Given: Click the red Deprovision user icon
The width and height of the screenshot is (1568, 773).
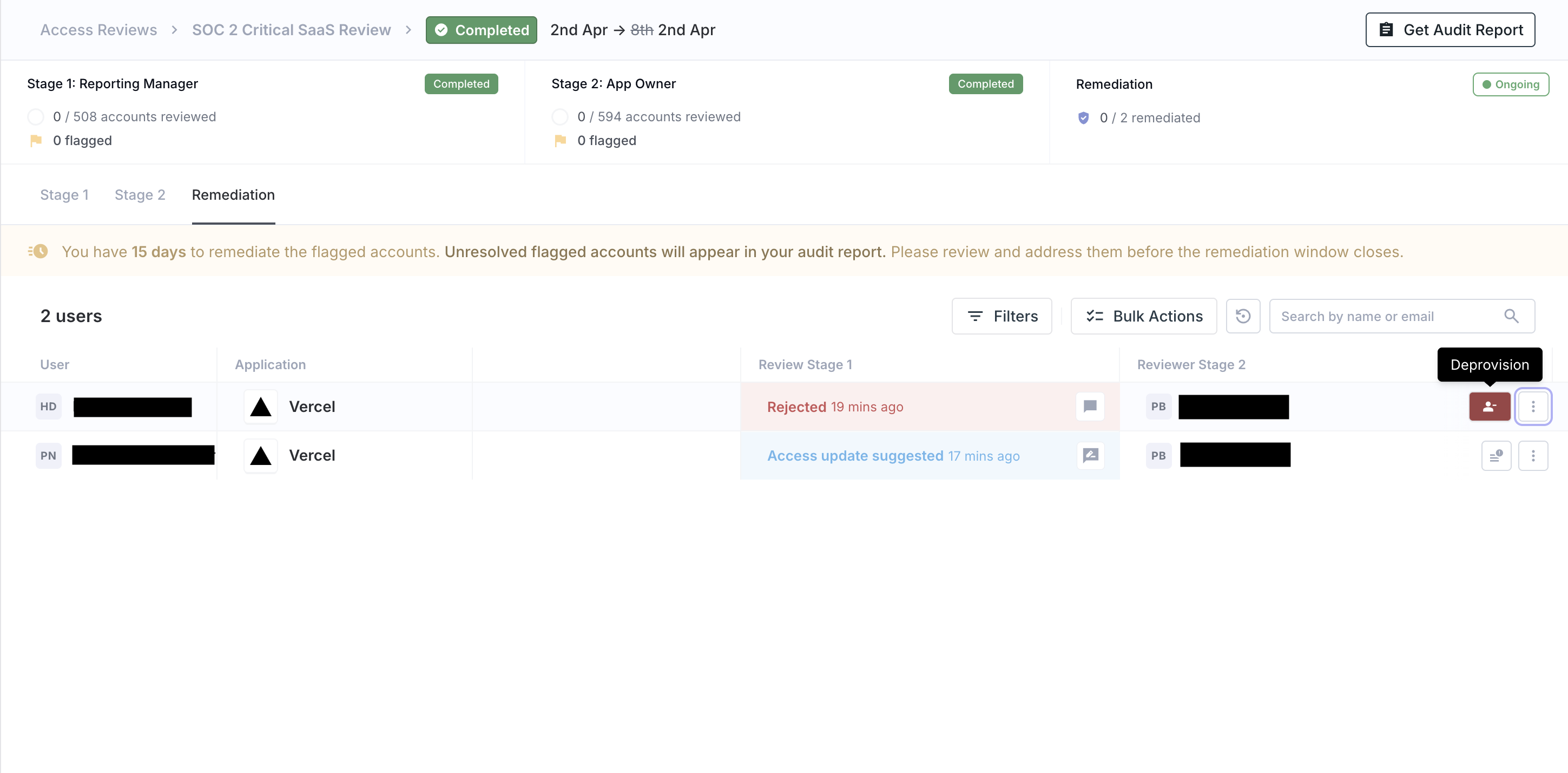Looking at the screenshot, I should click(x=1489, y=407).
